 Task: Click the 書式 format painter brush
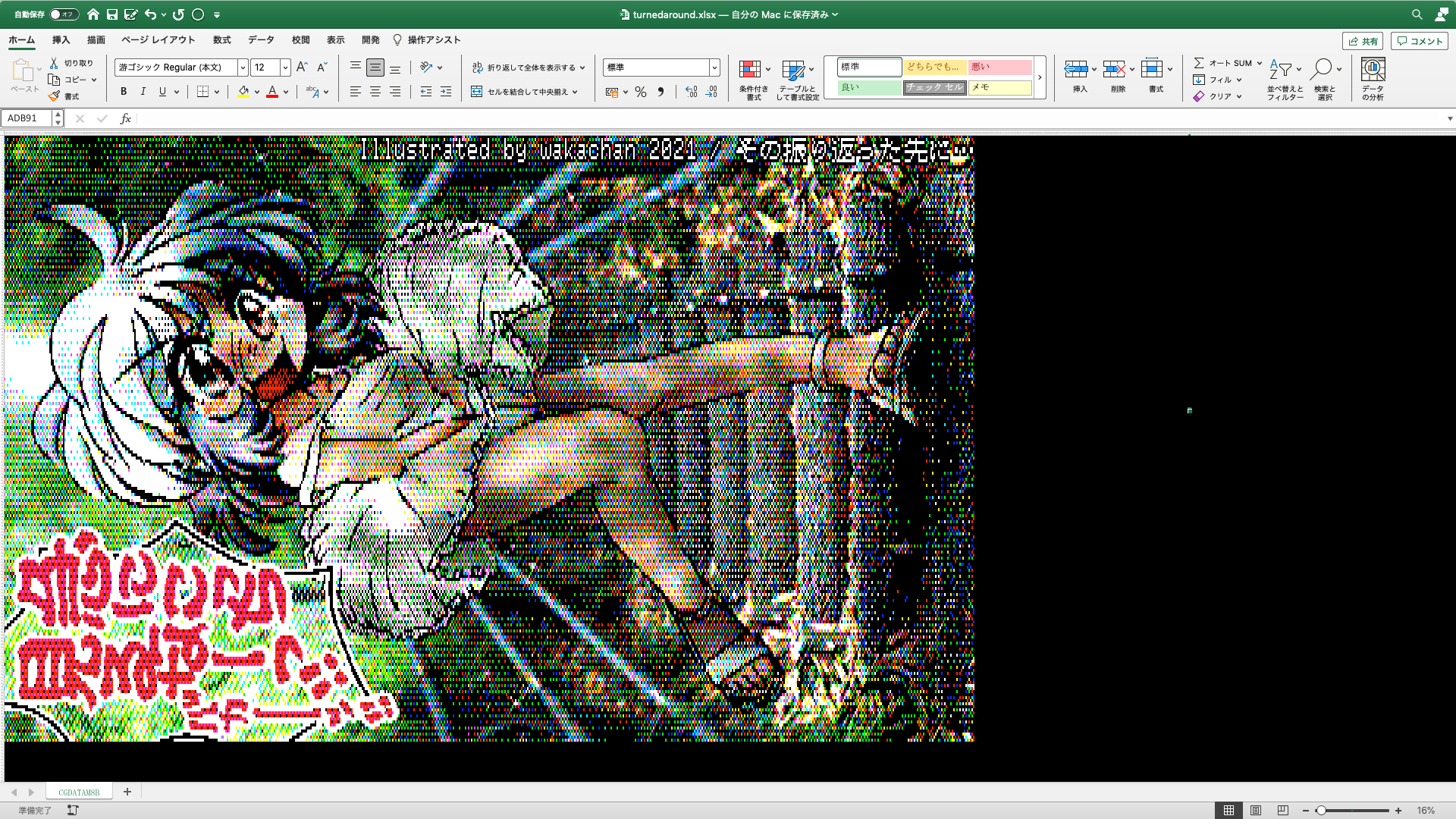[64, 96]
